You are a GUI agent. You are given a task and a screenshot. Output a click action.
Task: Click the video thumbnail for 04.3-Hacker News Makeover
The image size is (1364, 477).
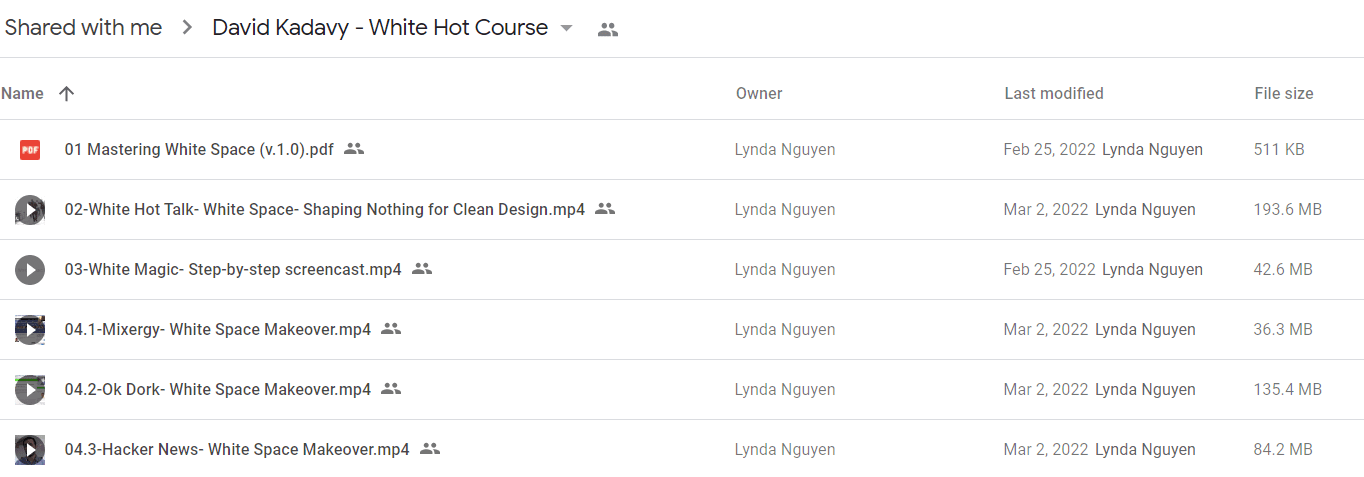click(x=30, y=450)
